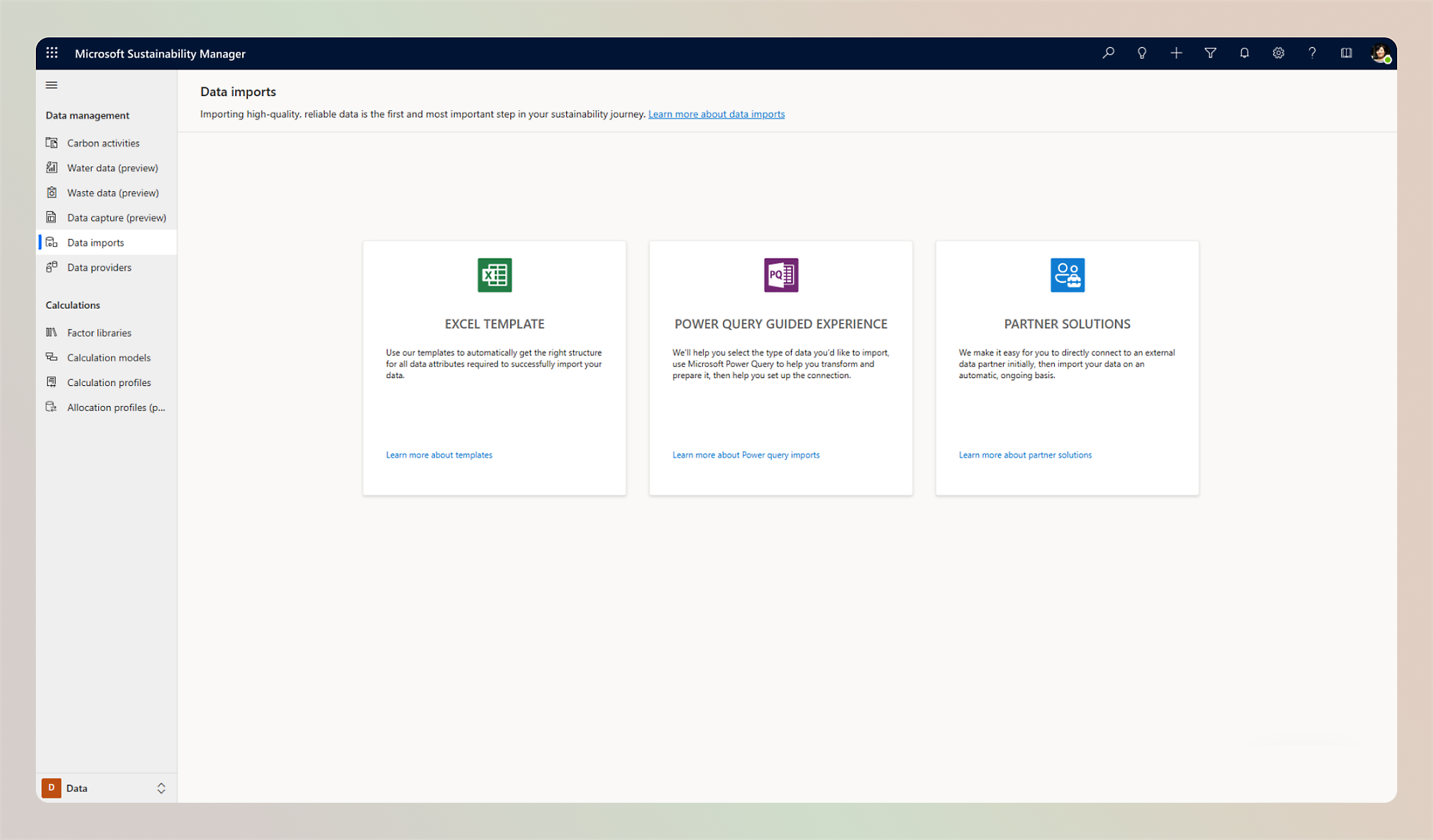The height and width of the screenshot is (840, 1433).
Task: Click the Waste data preview icon
Action: [x=53, y=192]
